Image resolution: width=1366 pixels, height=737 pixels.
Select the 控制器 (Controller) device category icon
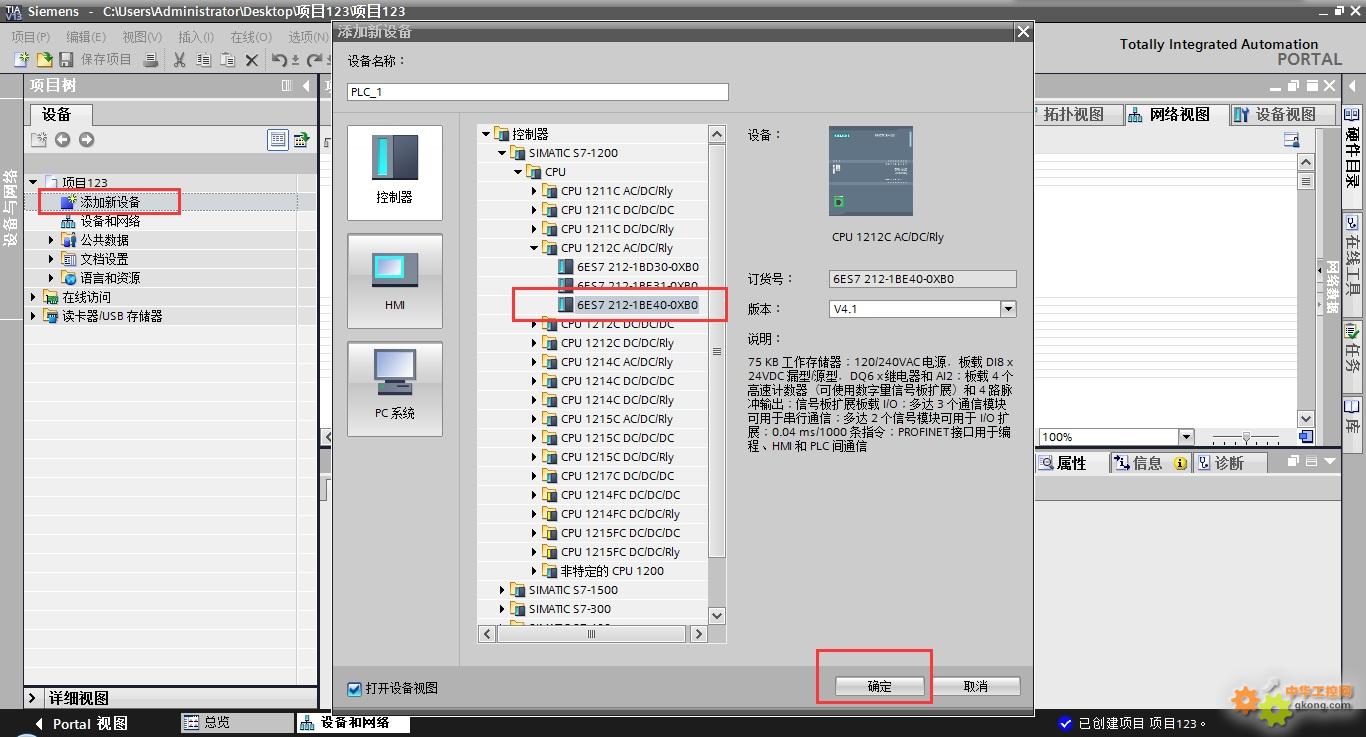tap(394, 172)
